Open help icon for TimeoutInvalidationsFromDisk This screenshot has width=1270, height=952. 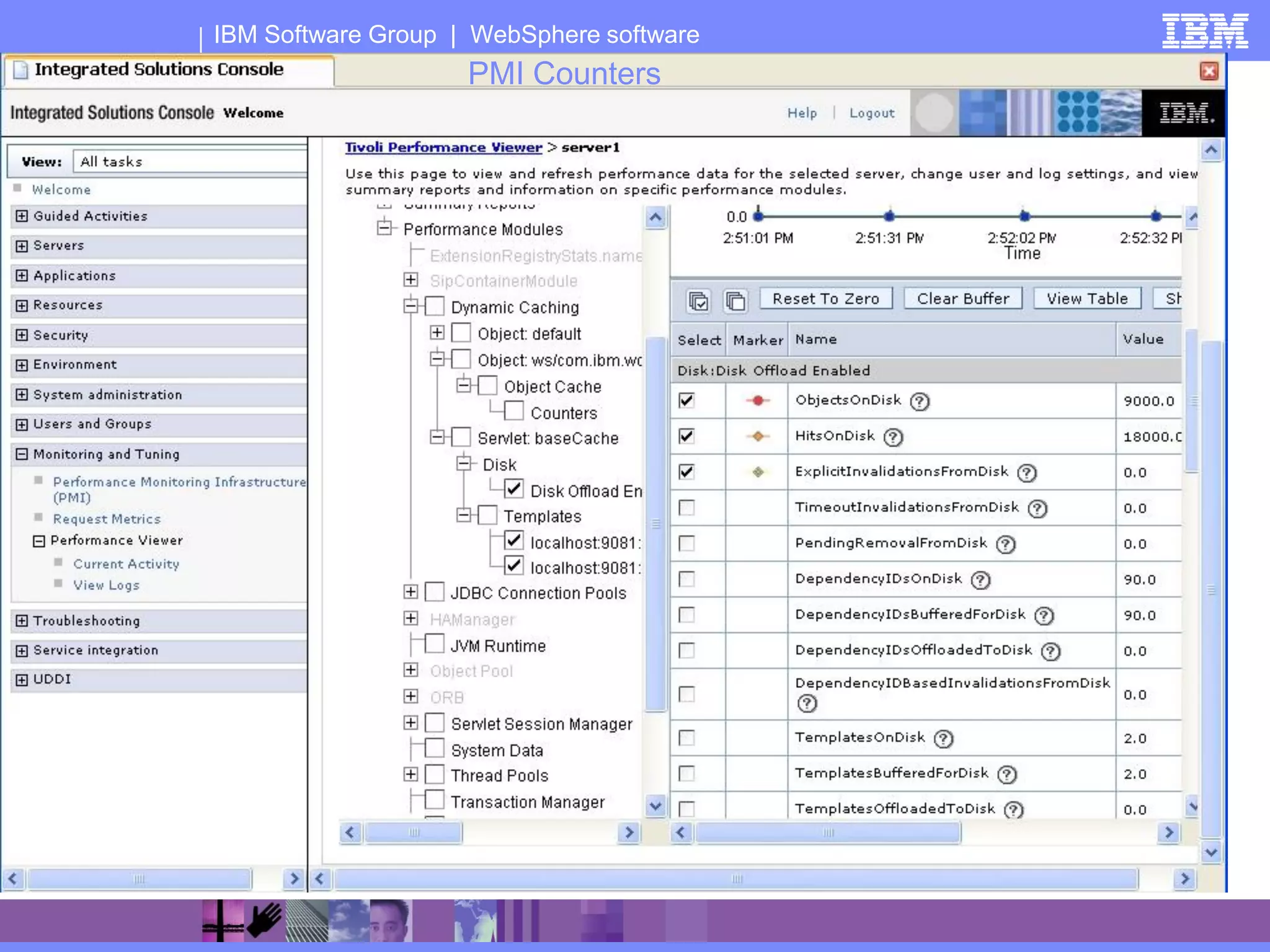(x=1037, y=509)
